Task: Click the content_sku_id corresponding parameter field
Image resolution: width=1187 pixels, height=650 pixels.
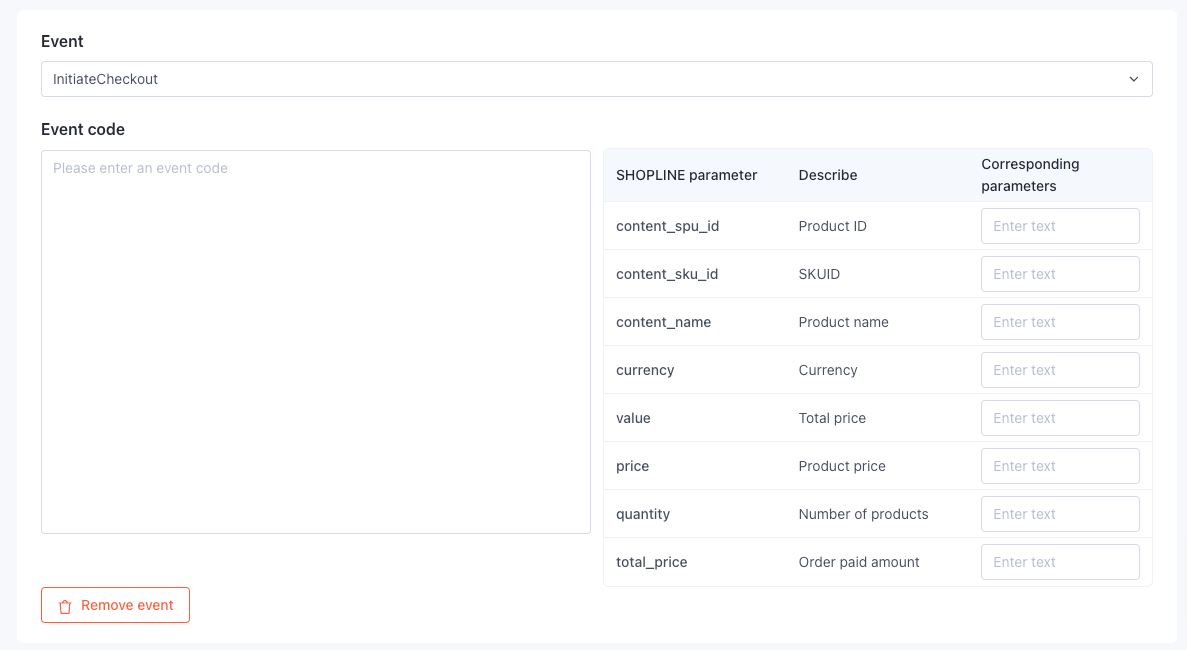Action: (x=1060, y=274)
